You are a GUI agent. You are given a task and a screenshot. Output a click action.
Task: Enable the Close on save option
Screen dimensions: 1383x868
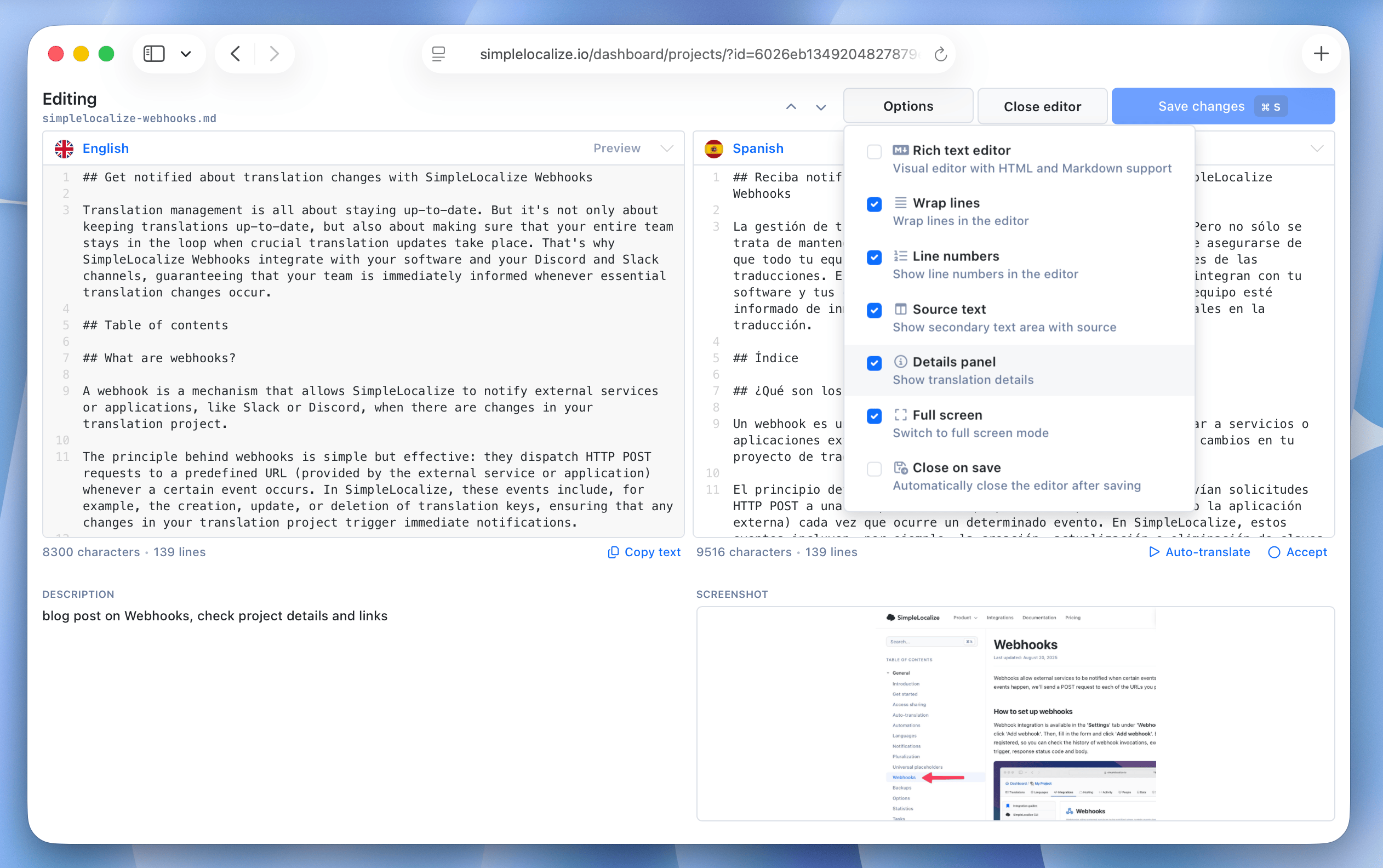873,469
